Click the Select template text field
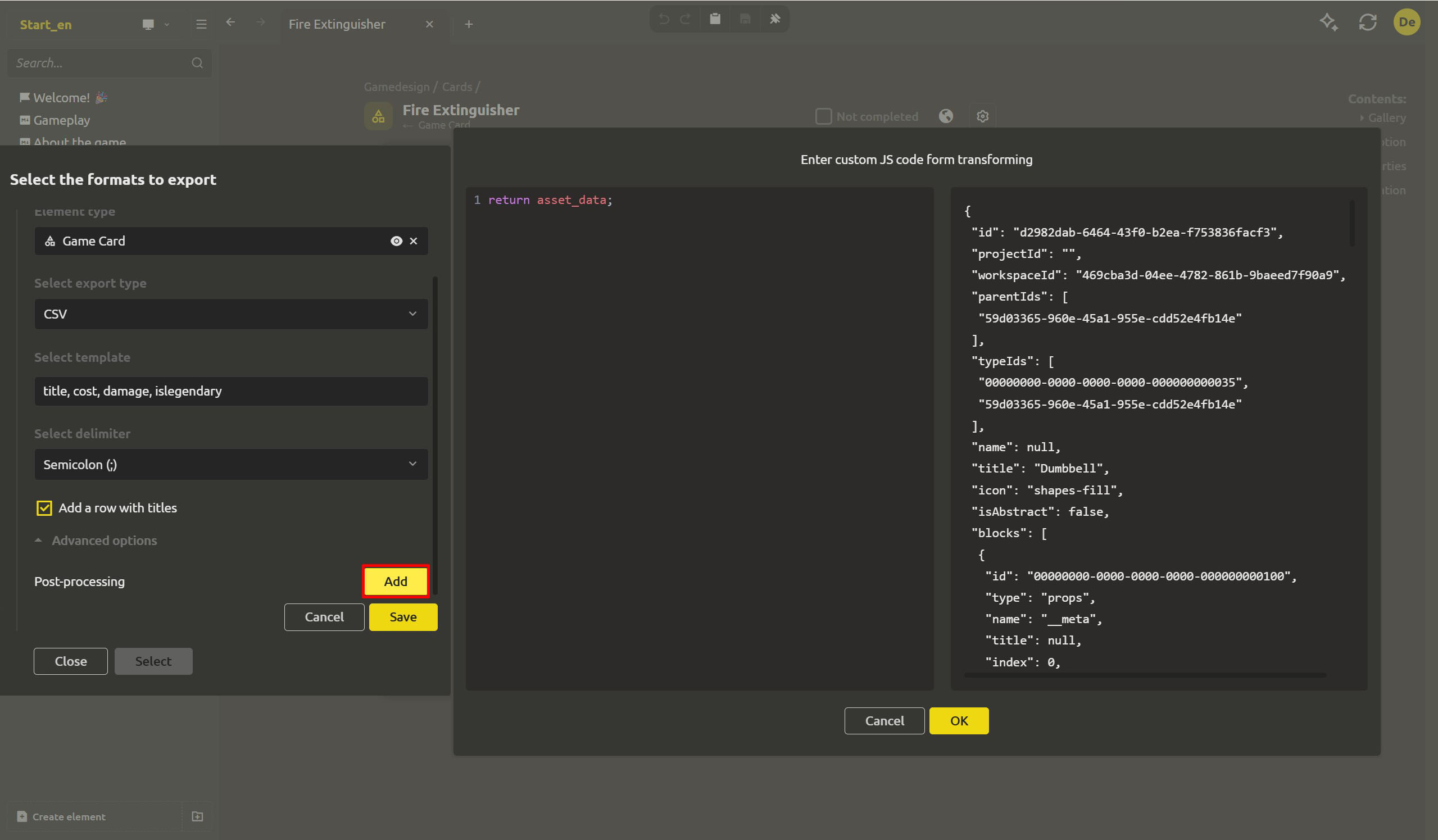The width and height of the screenshot is (1438, 840). point(231,391)
